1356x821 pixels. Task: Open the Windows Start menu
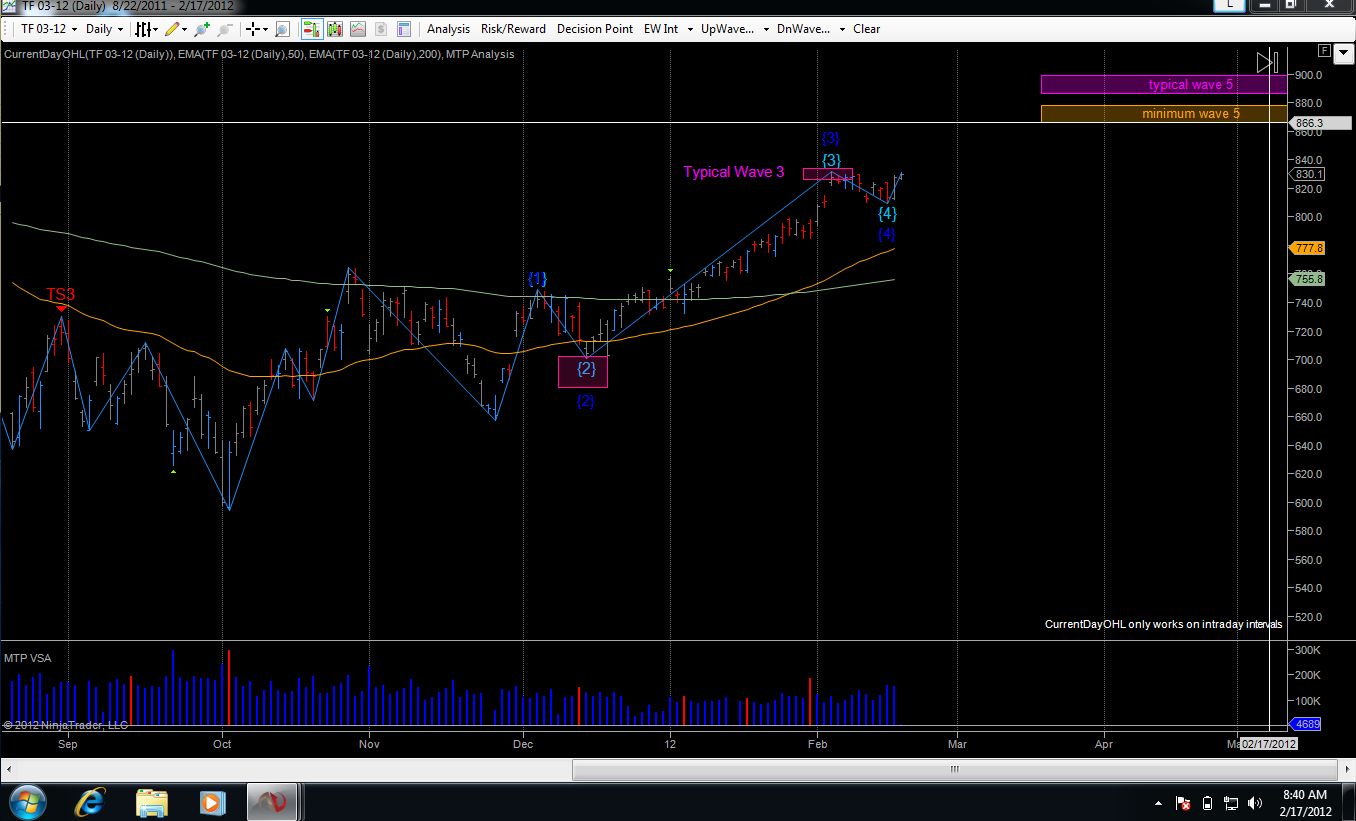click(x=27, y=802)
